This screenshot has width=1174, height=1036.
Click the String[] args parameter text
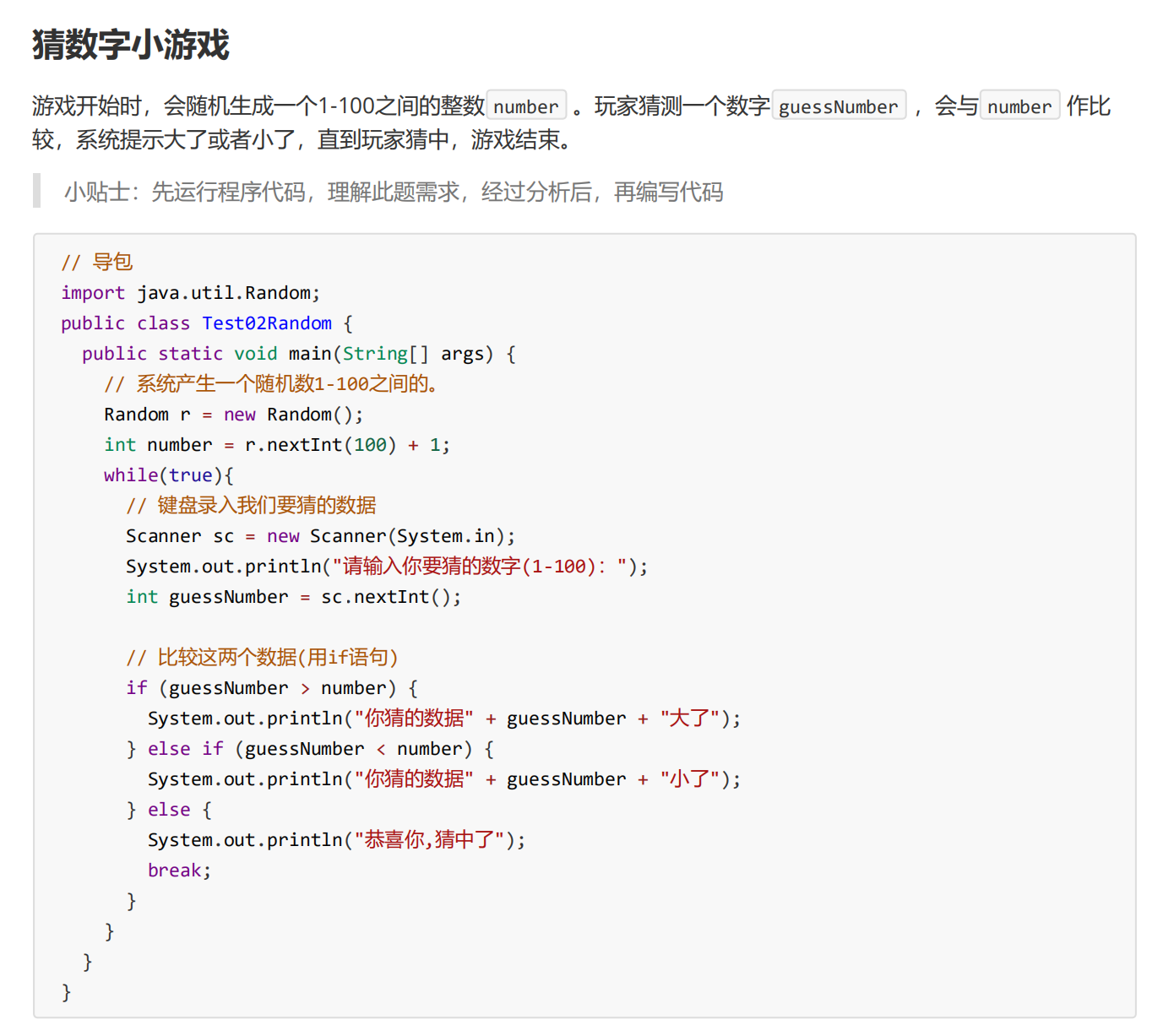(417, 354)
